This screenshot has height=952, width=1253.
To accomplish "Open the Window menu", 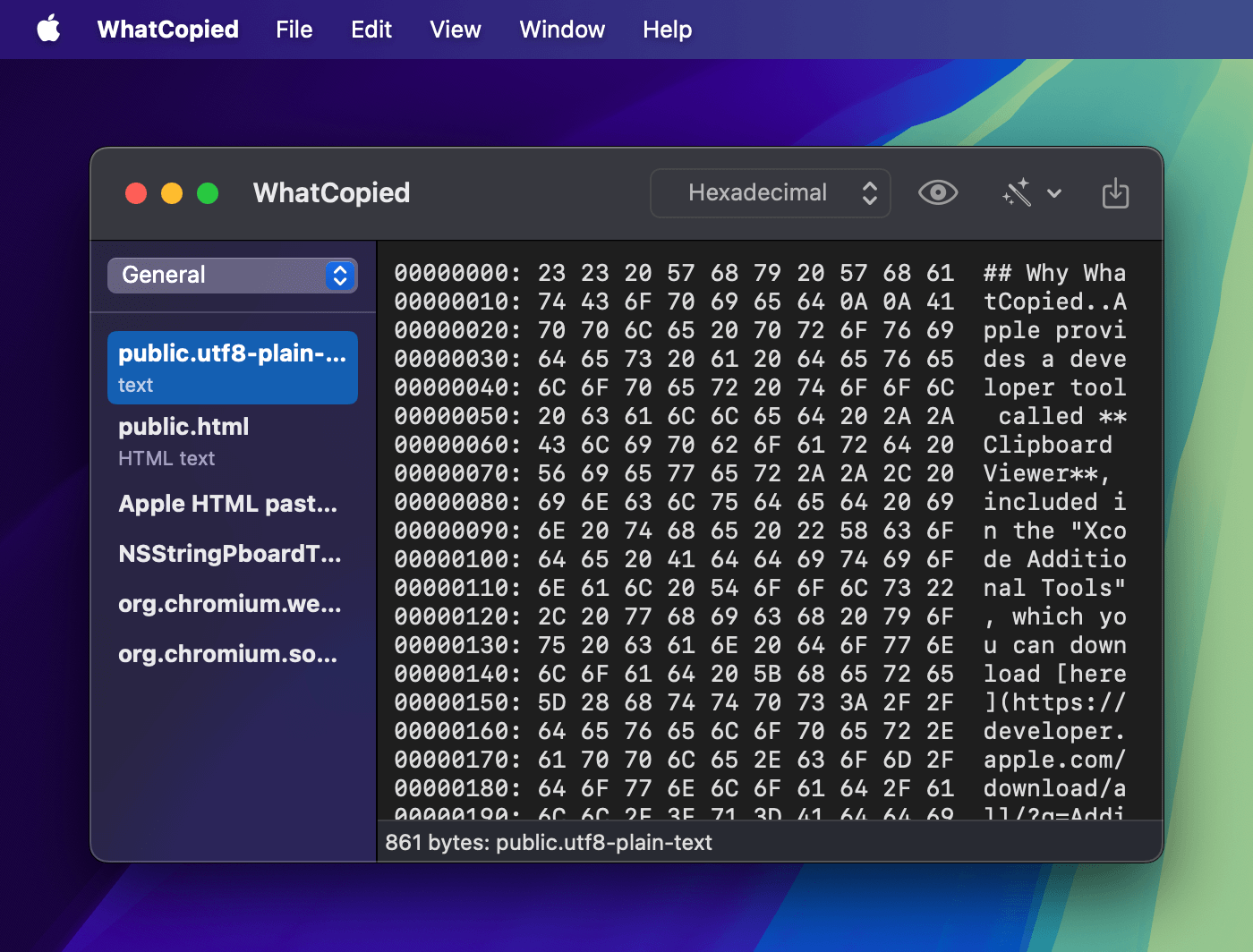I will pos(562,30).
